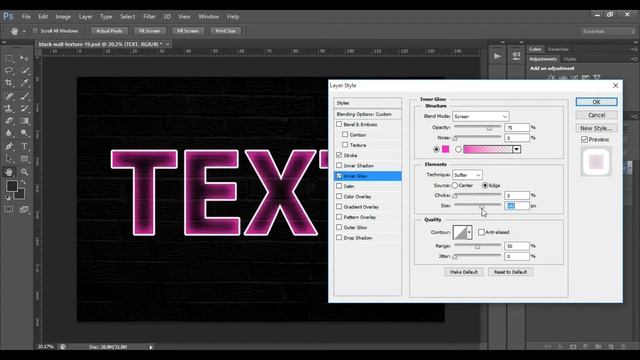The height and width of the screenshot is (360, 640).
Task: Select the Move tool
Action: tap(24, 58)
